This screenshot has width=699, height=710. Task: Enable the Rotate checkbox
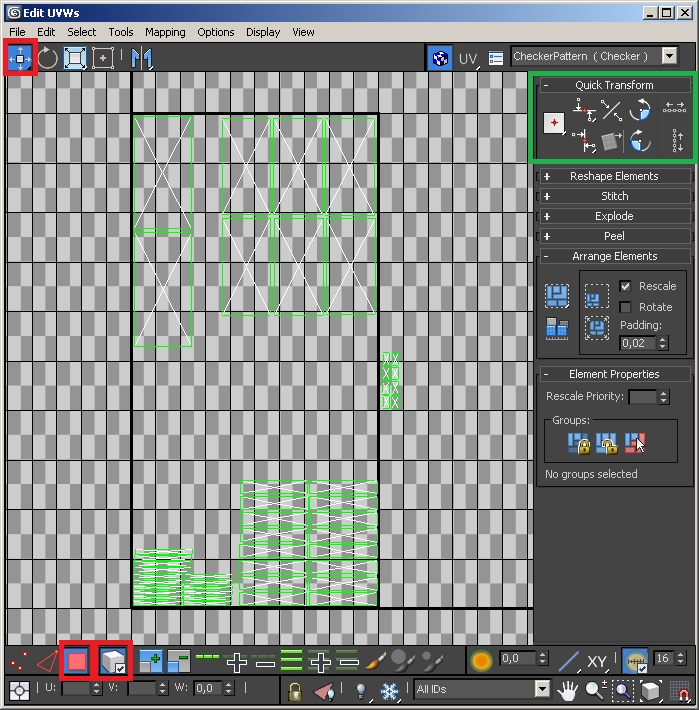(625, 307)
